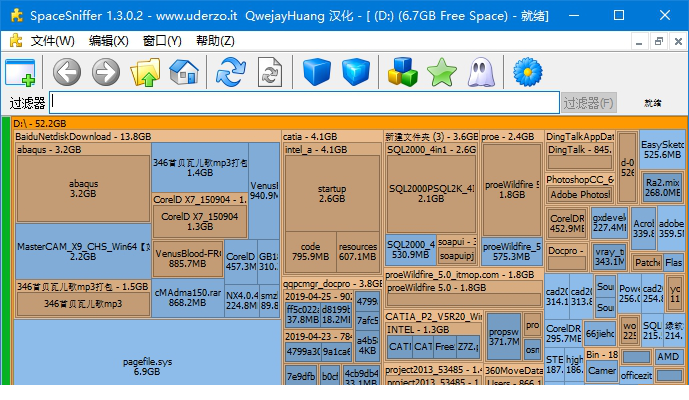This screenshot has width=689, height=400.
Task: Select the AMD block
Action: [x=669, y=356]
